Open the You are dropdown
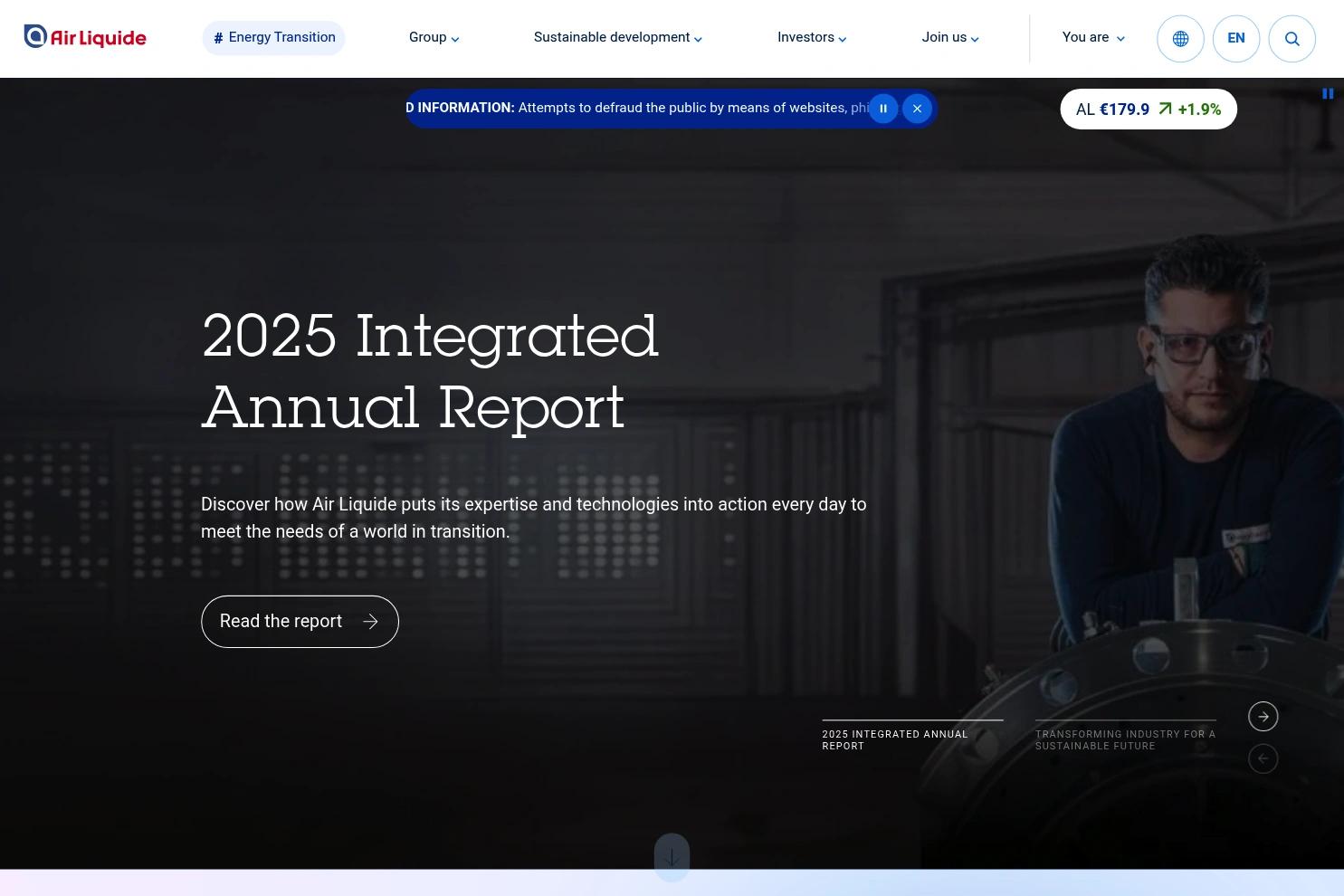The height and width of the screenshot is (896, 1344). pos(1093,38)
